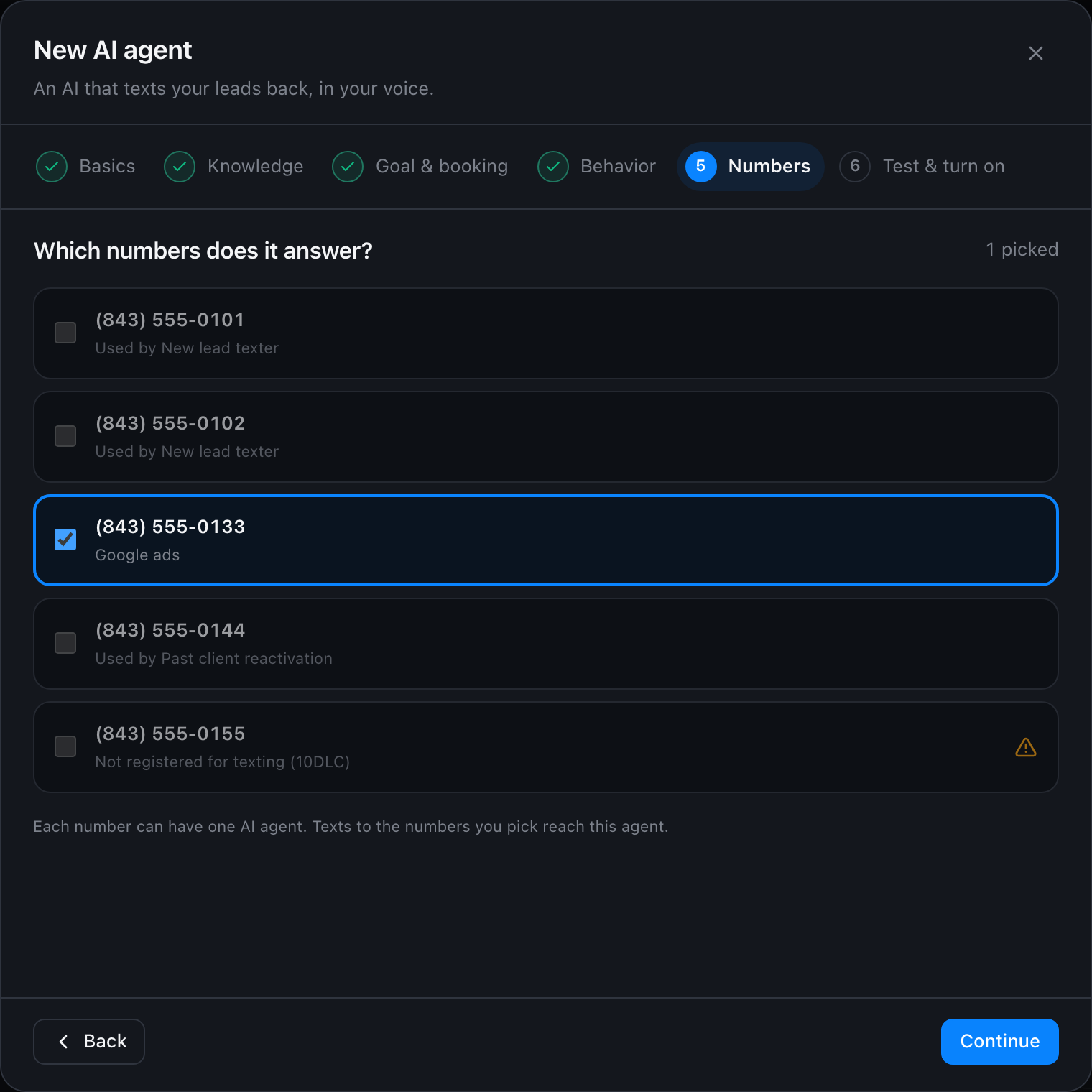The height and width of the screenshot is (1092, 1092).
Task: Jump to Test & turn on step
Action: tap(922, 167)
